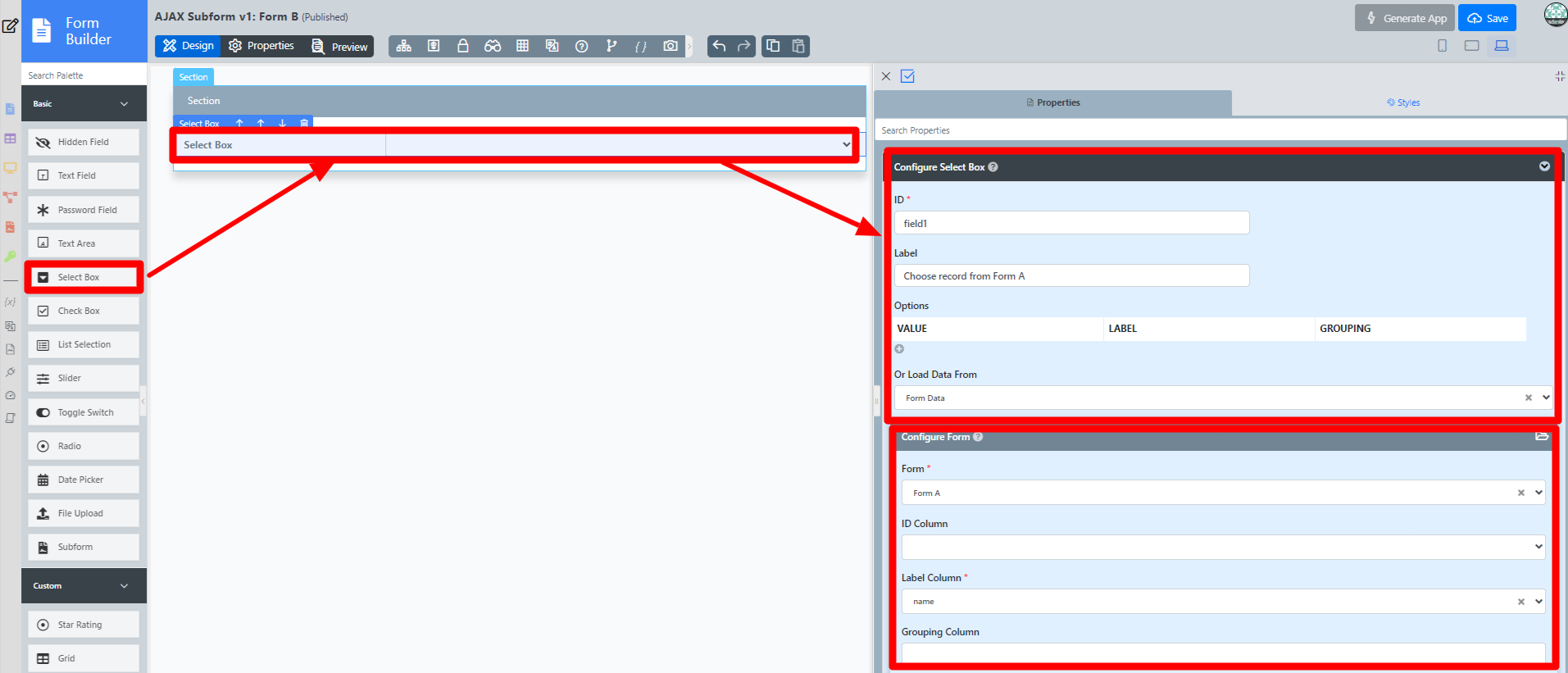Open the org chart icon in toolbar
1568x673 pixels.
[404, 46]
